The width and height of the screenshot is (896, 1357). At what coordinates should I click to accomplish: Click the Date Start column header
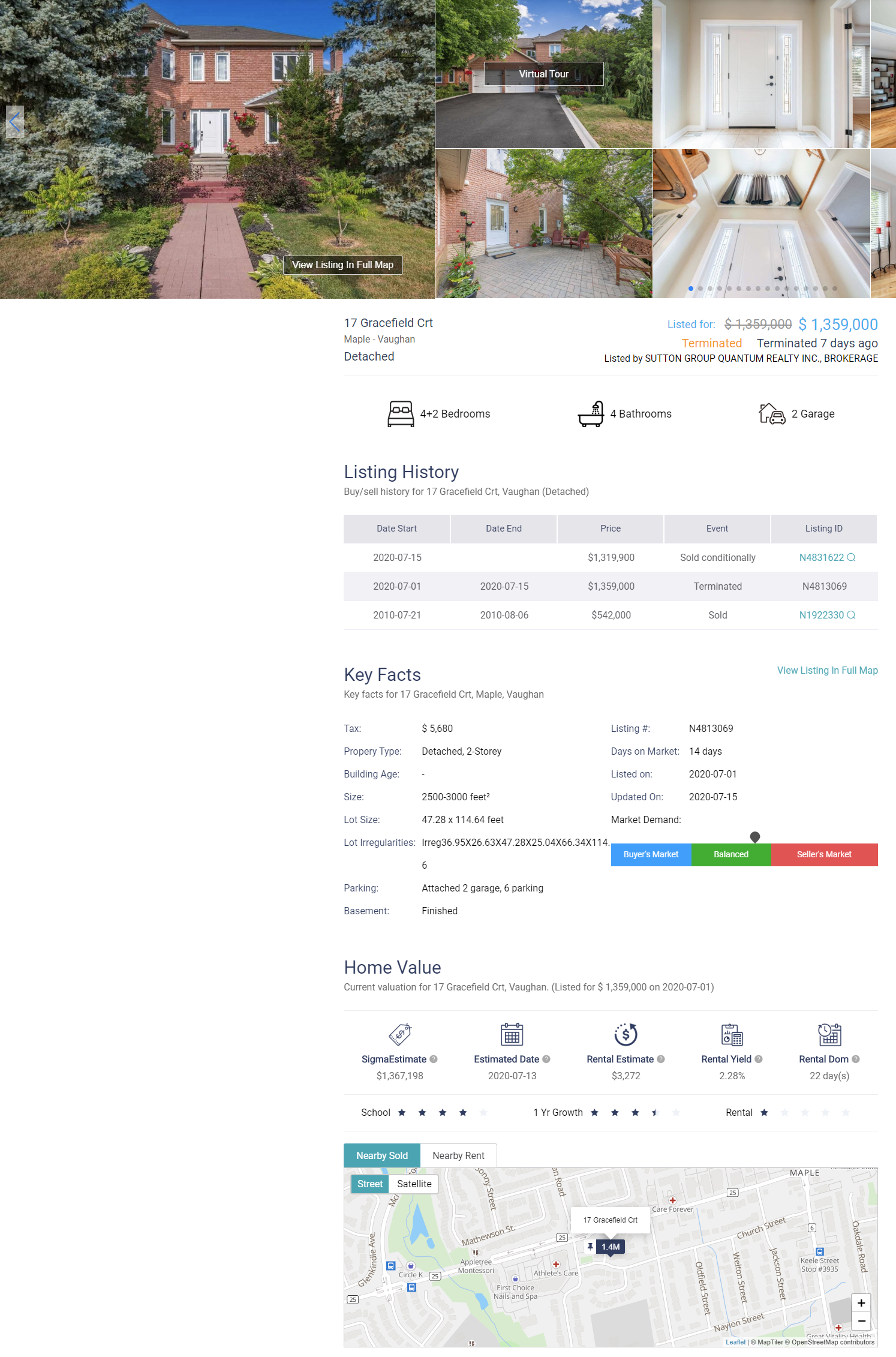[x=396, y=529]
